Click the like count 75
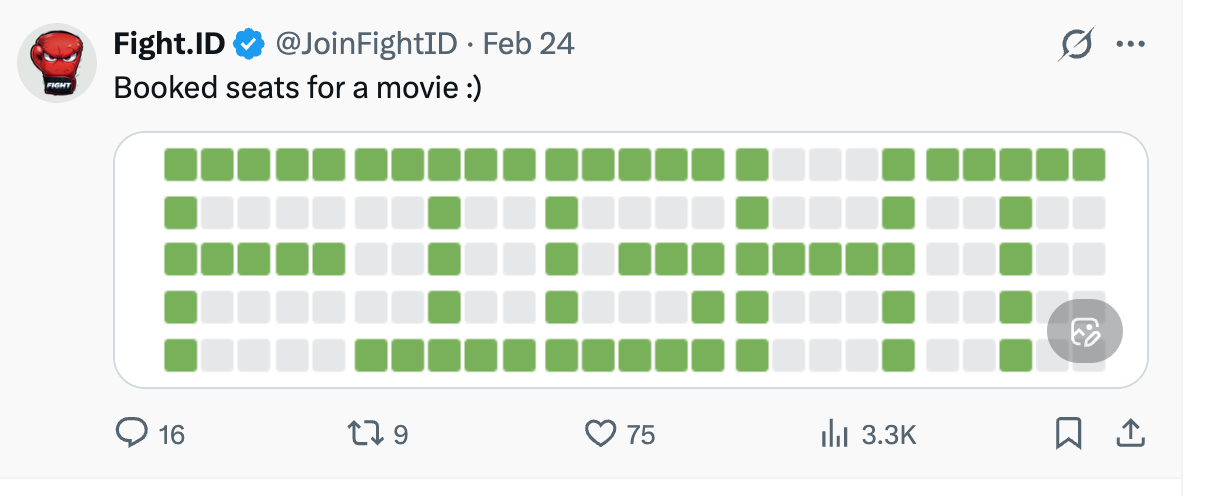 point(641,434)
